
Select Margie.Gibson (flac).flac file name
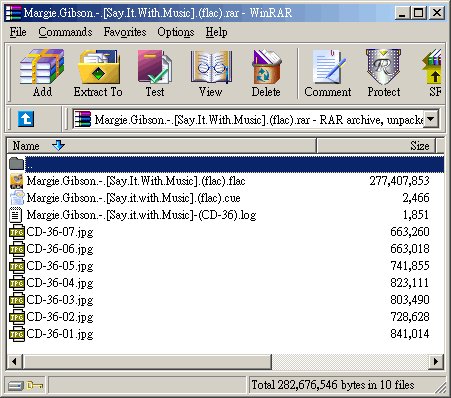coord(136,181)
